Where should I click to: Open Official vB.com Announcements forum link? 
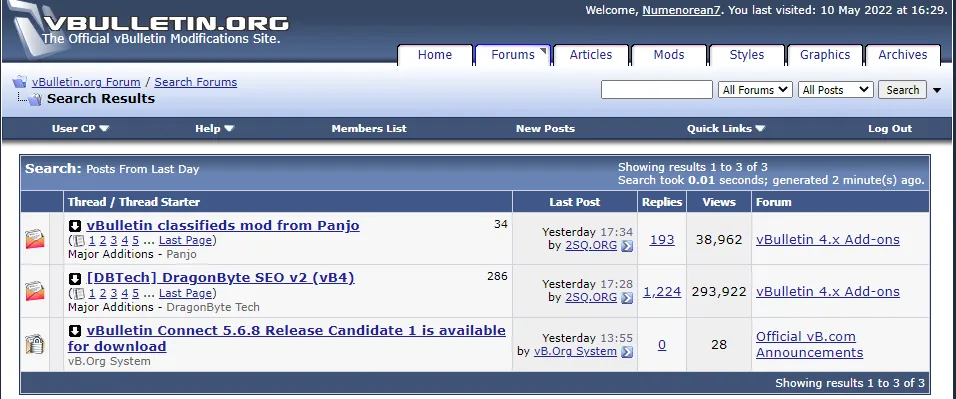point(810,345)
